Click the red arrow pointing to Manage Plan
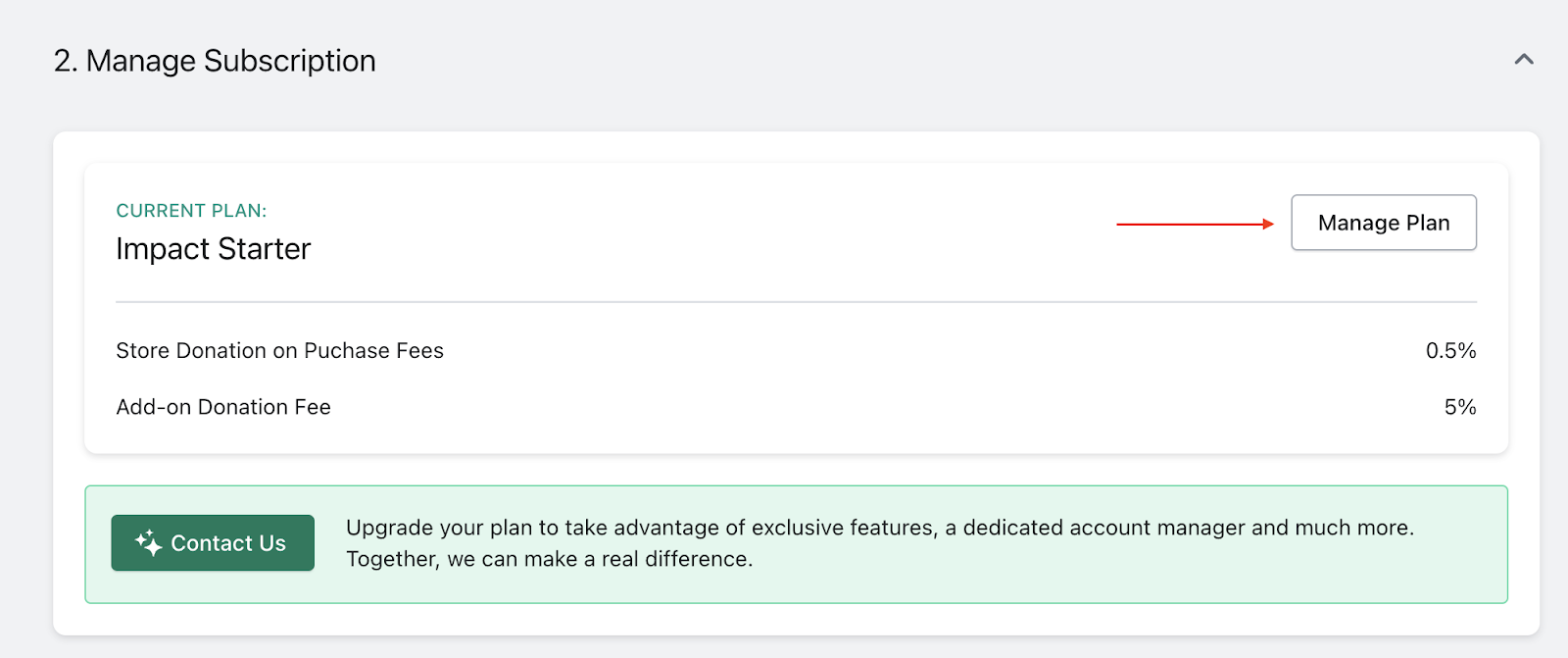1568x658 pixels. pyautogui.click(x=1196, y=225)
